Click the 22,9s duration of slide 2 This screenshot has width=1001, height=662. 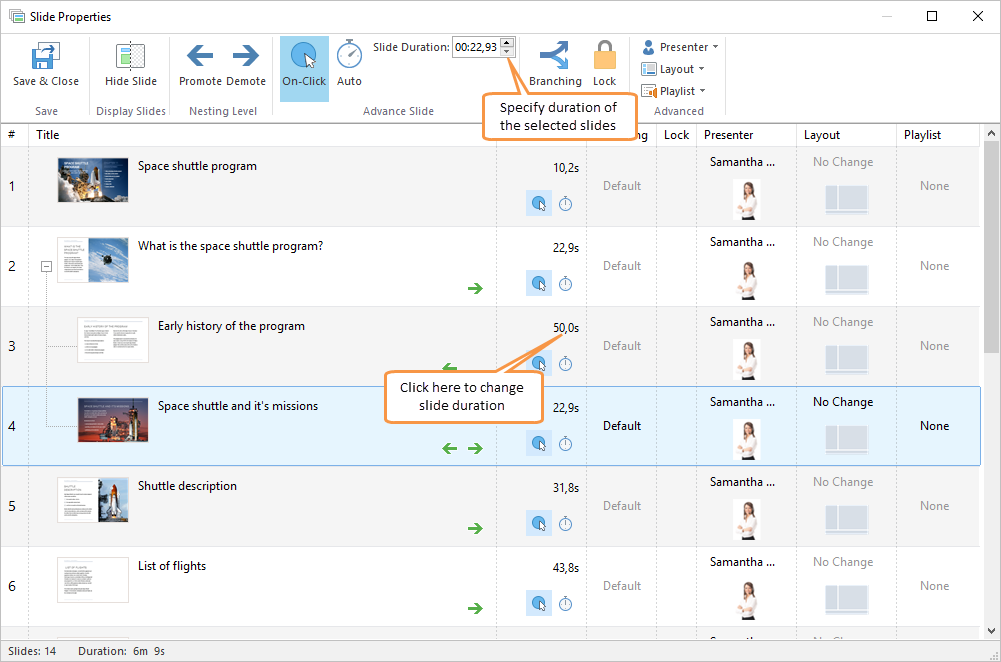566,248
